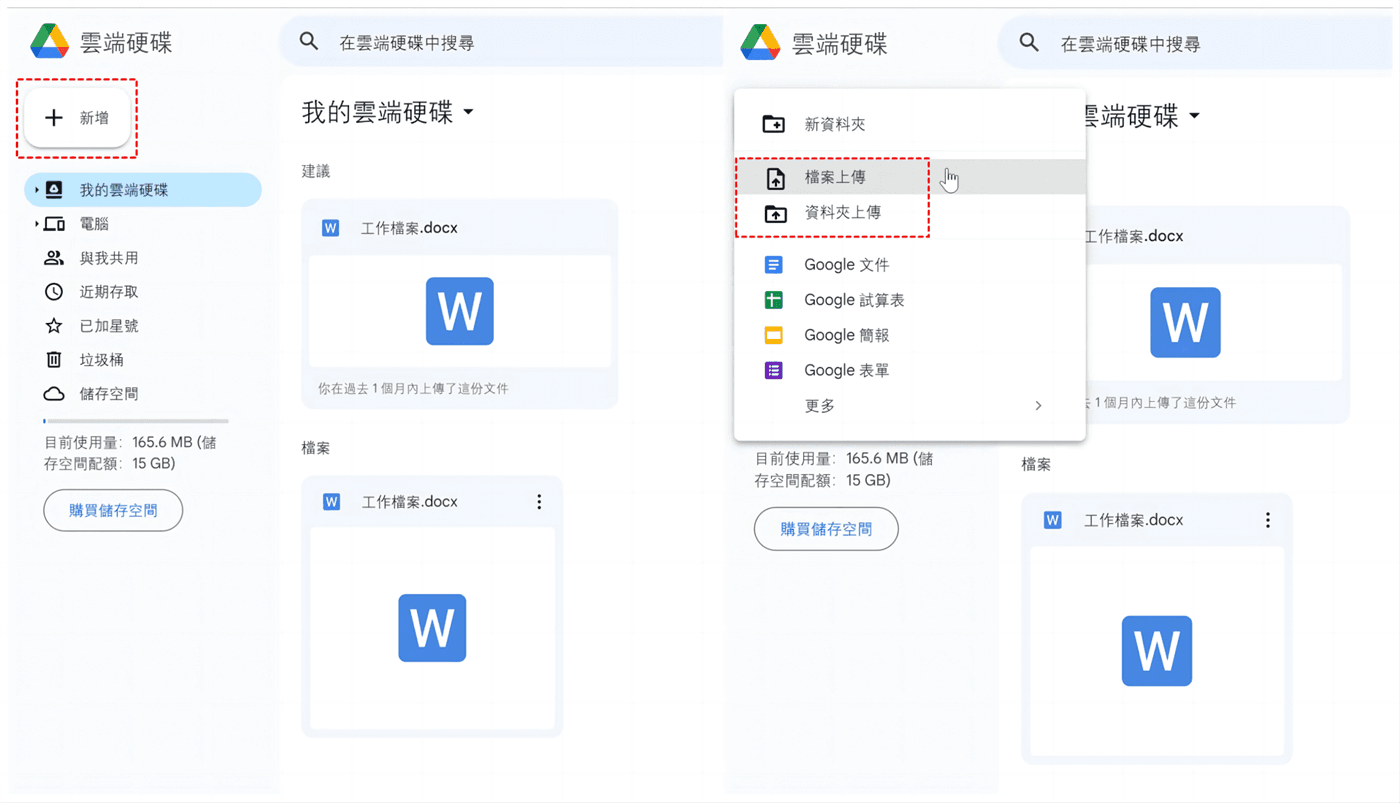Click the 更多 label in the new menu
This screenshot has height=803, width=1400.
pyautogui.click(x=820, y=406)
